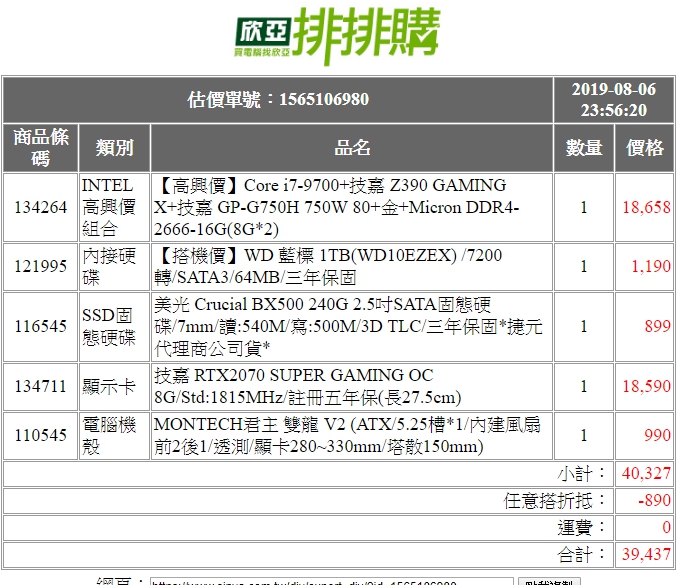
Task: Select product code 134711
Action: coord(41,387)
